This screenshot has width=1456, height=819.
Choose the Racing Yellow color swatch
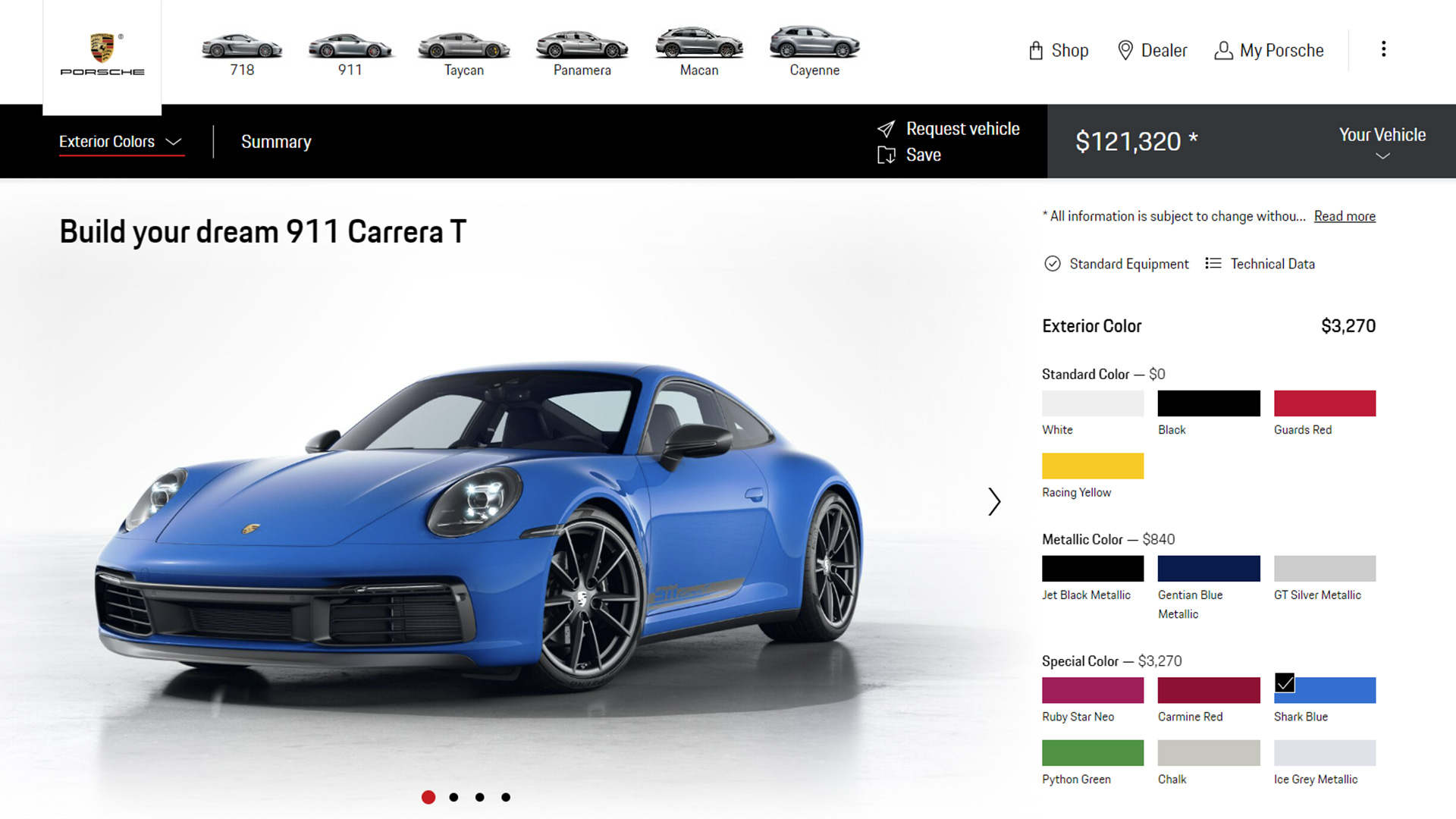tap(1092, 466)
